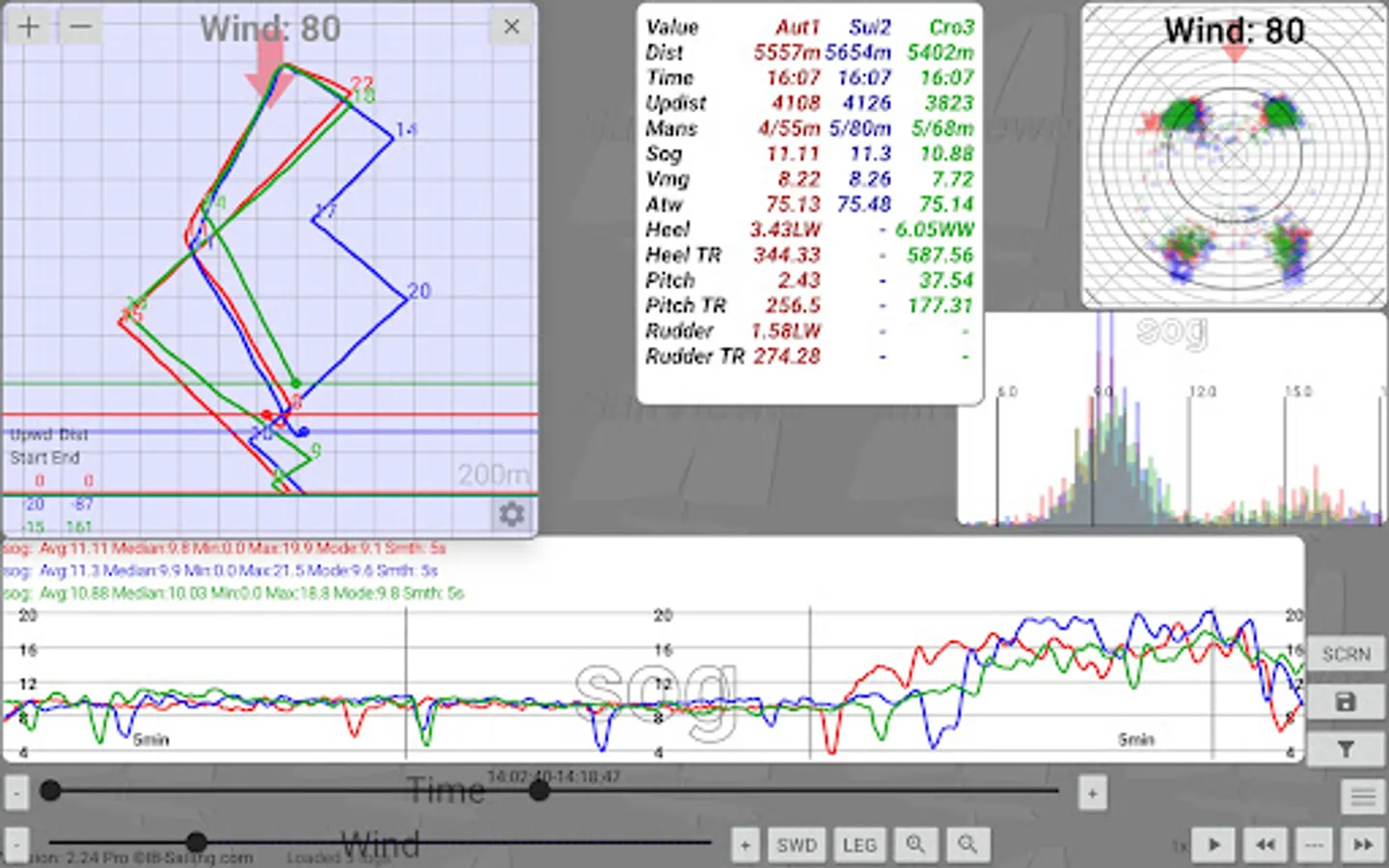Rewind playback with double-left arrows
This screenshot has height=868, width=1389.
(x=1265, y=845)
